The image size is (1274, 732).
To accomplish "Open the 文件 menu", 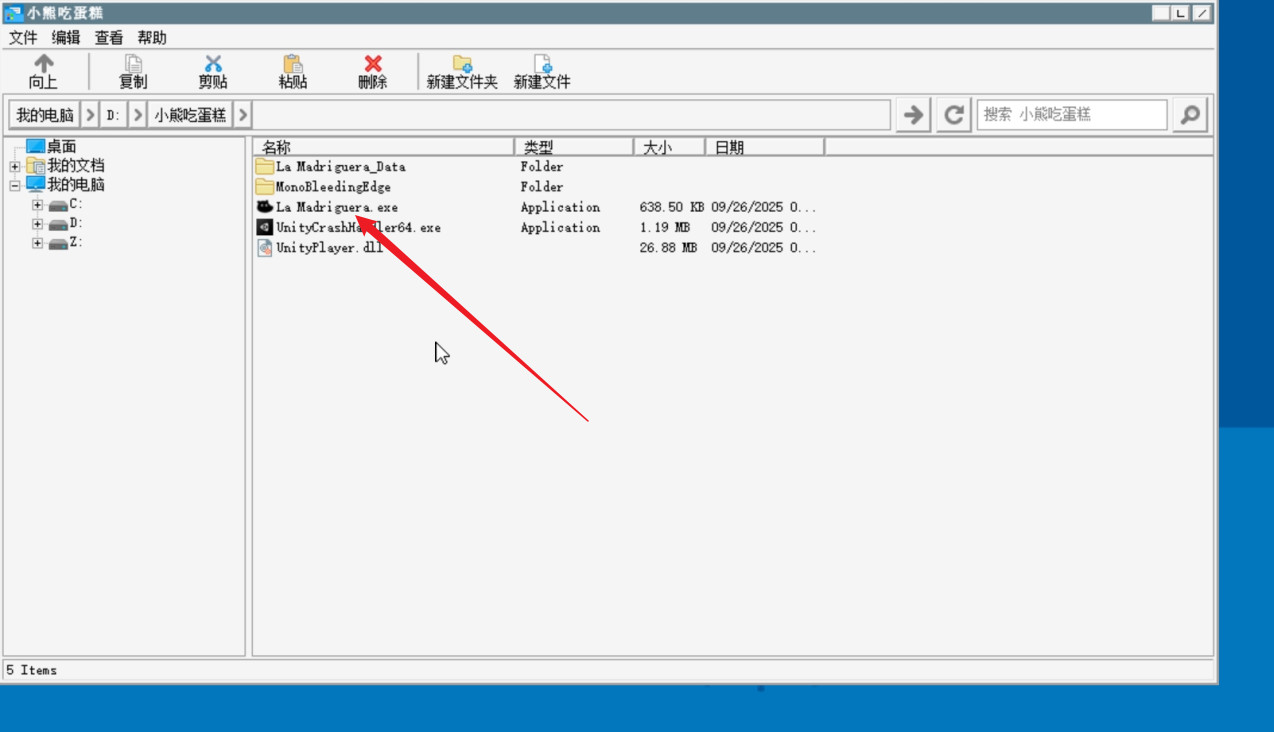I will 23,38.
